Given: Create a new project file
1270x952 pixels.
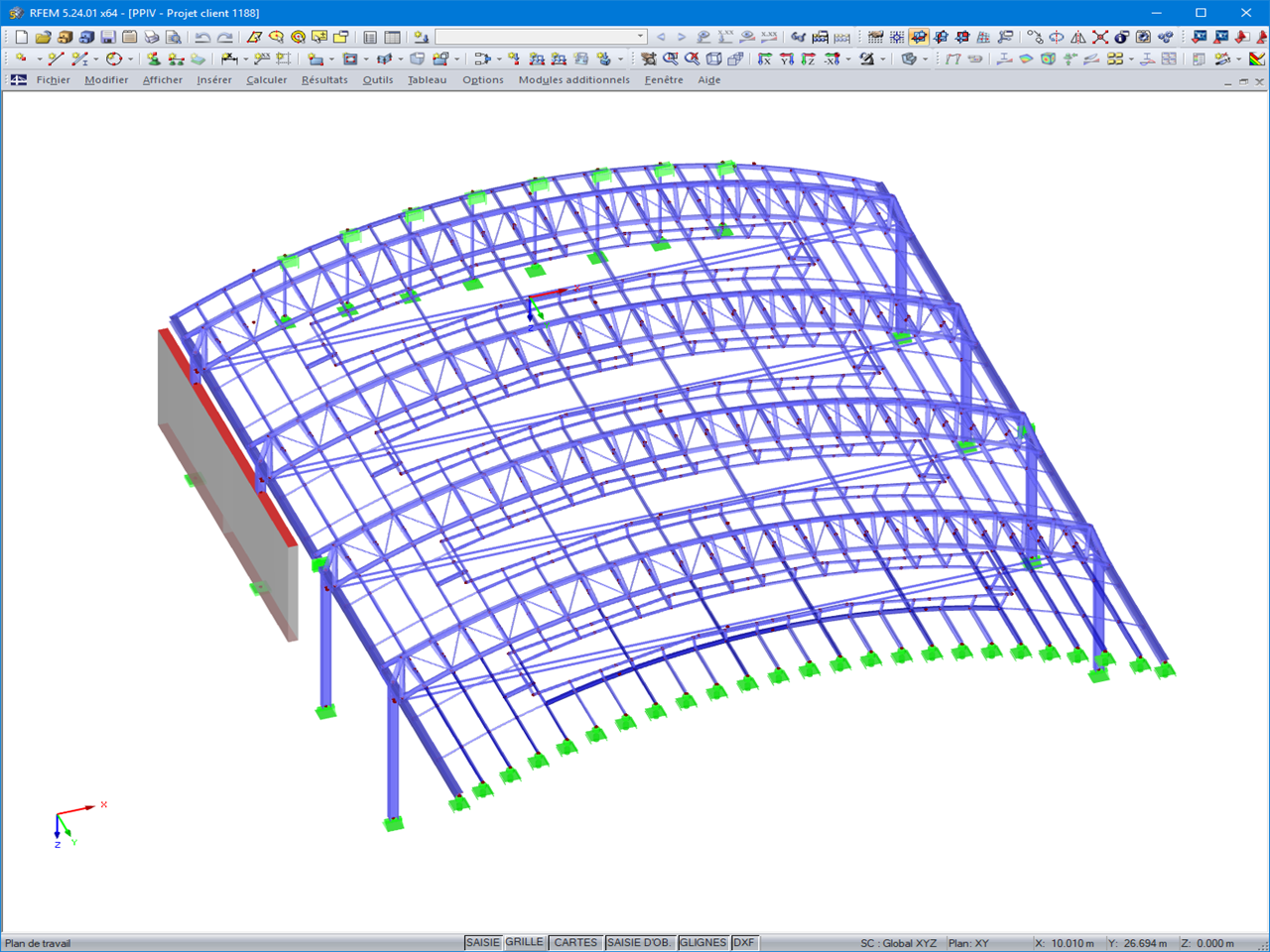Looking at the screenshot, I should pos(22,37).
